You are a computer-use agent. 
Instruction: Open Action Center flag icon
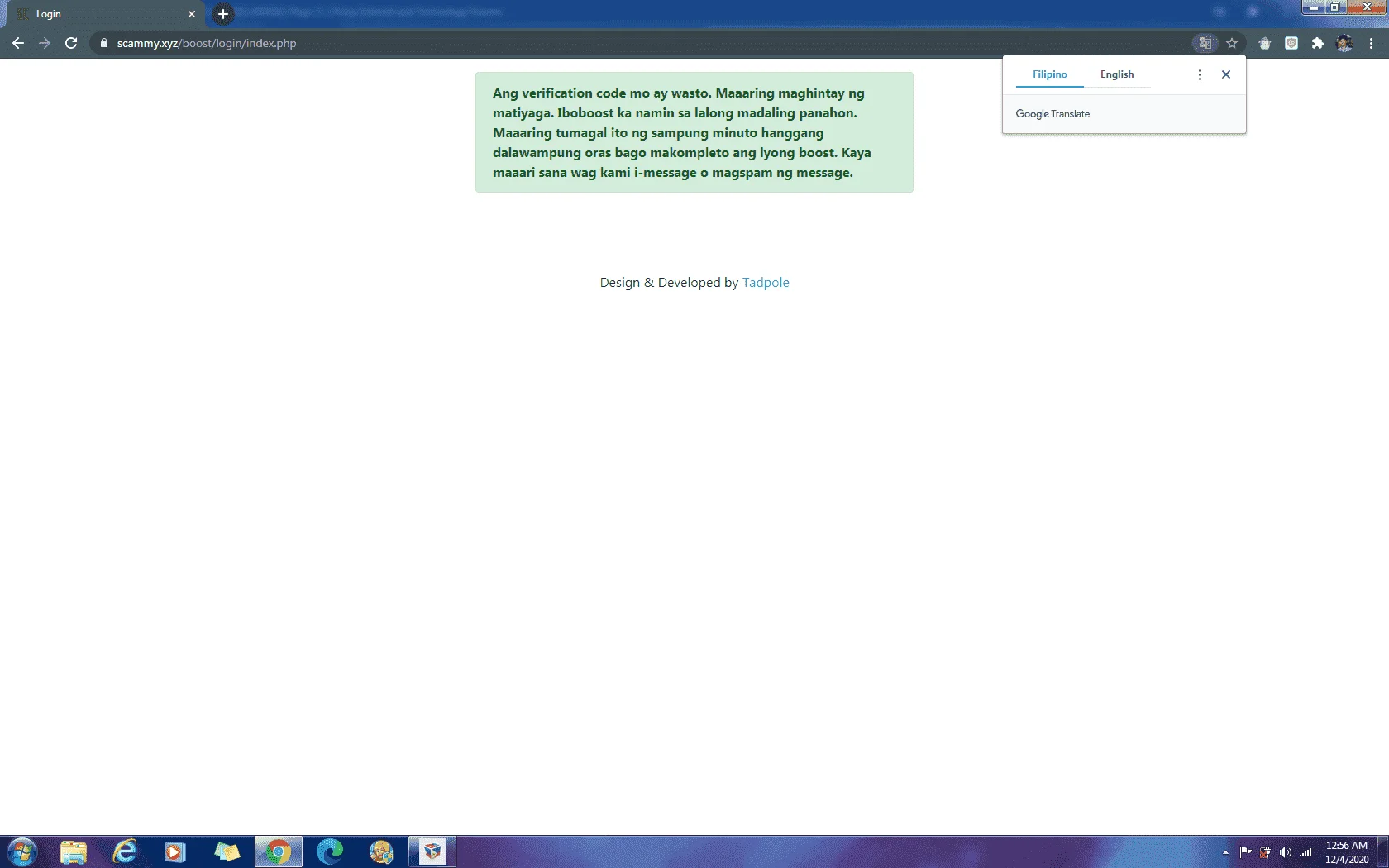coord(1245,852)
